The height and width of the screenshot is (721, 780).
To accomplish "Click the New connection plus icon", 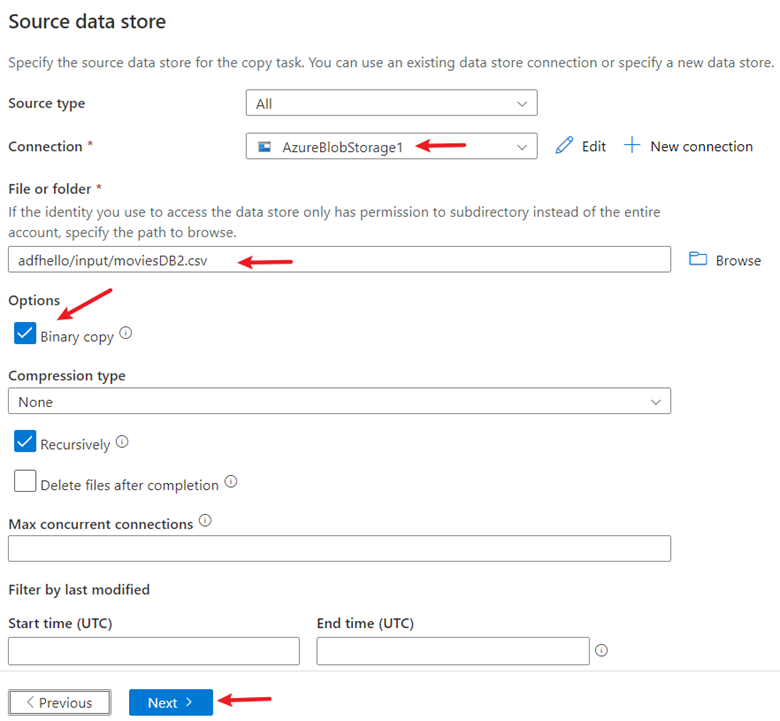I will click(x=631, y=146).
